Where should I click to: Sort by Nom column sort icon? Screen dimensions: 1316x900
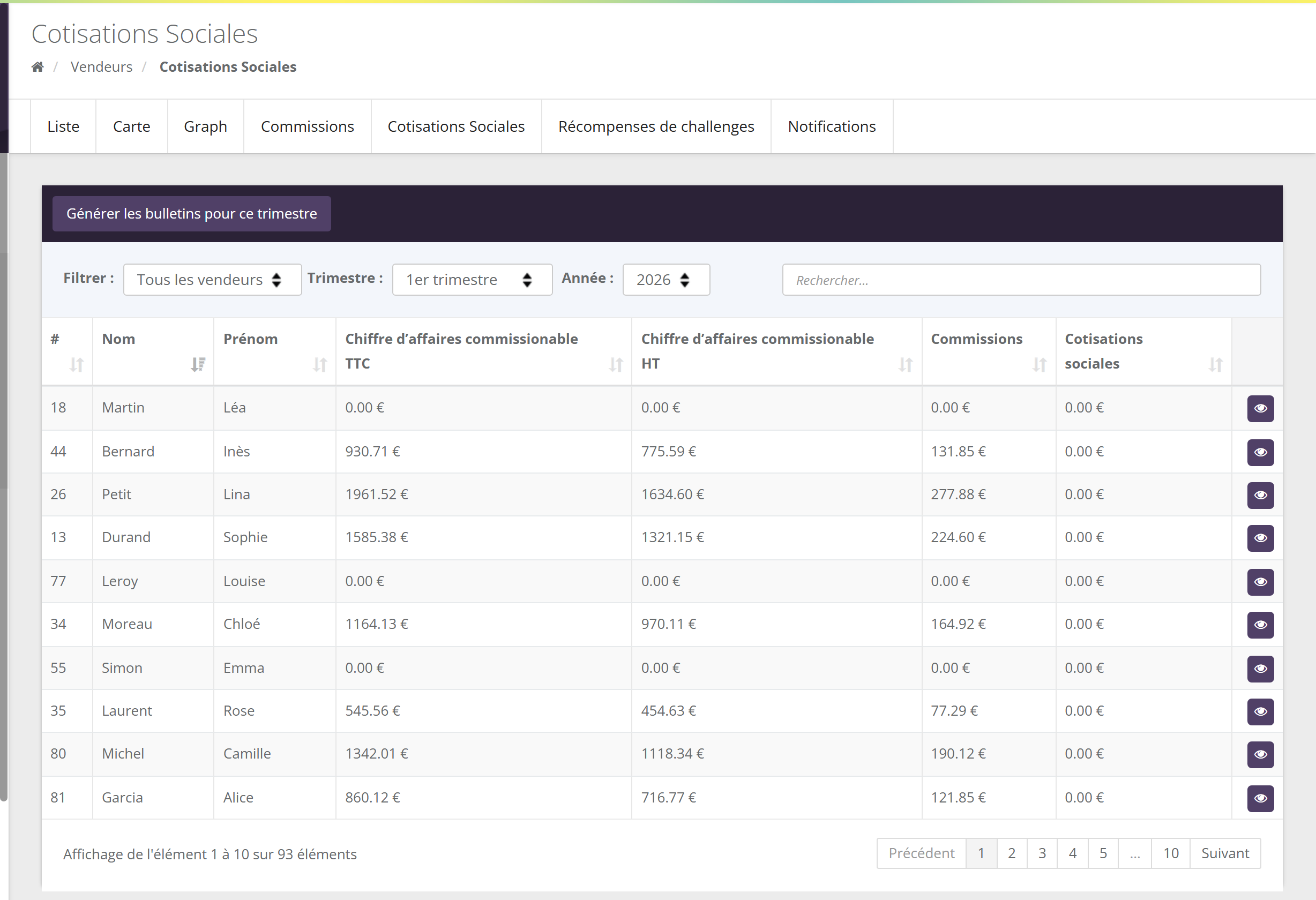tap(198, 364)
